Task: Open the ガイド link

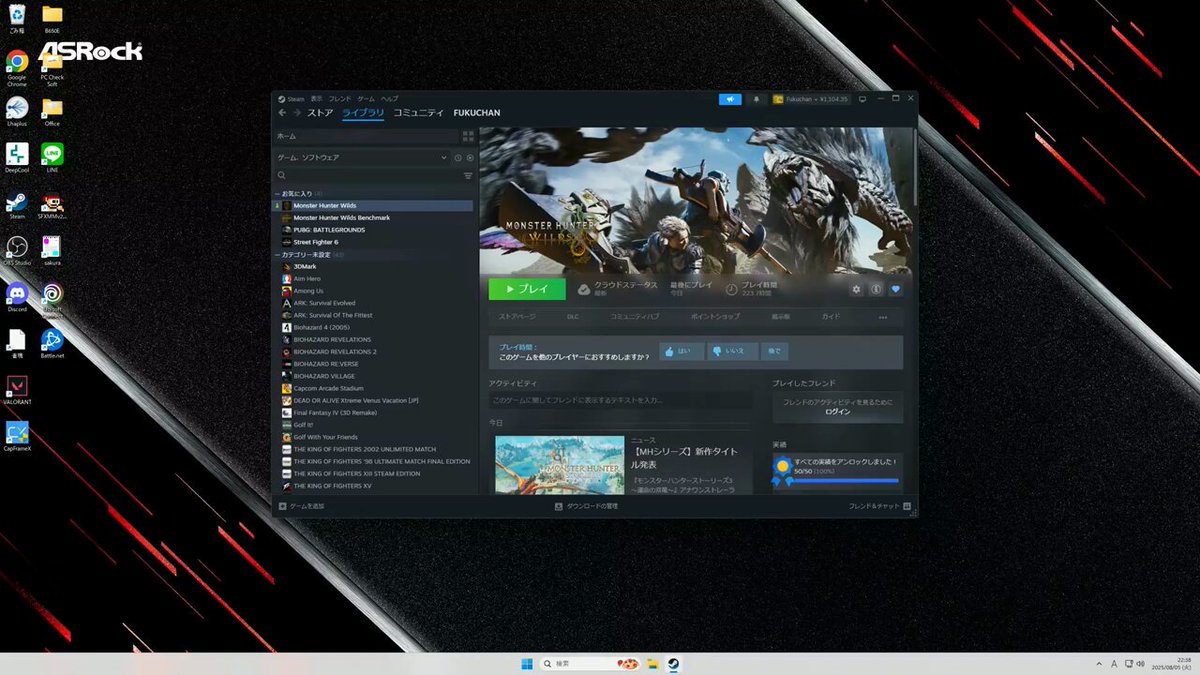Action: pos(831,317)
